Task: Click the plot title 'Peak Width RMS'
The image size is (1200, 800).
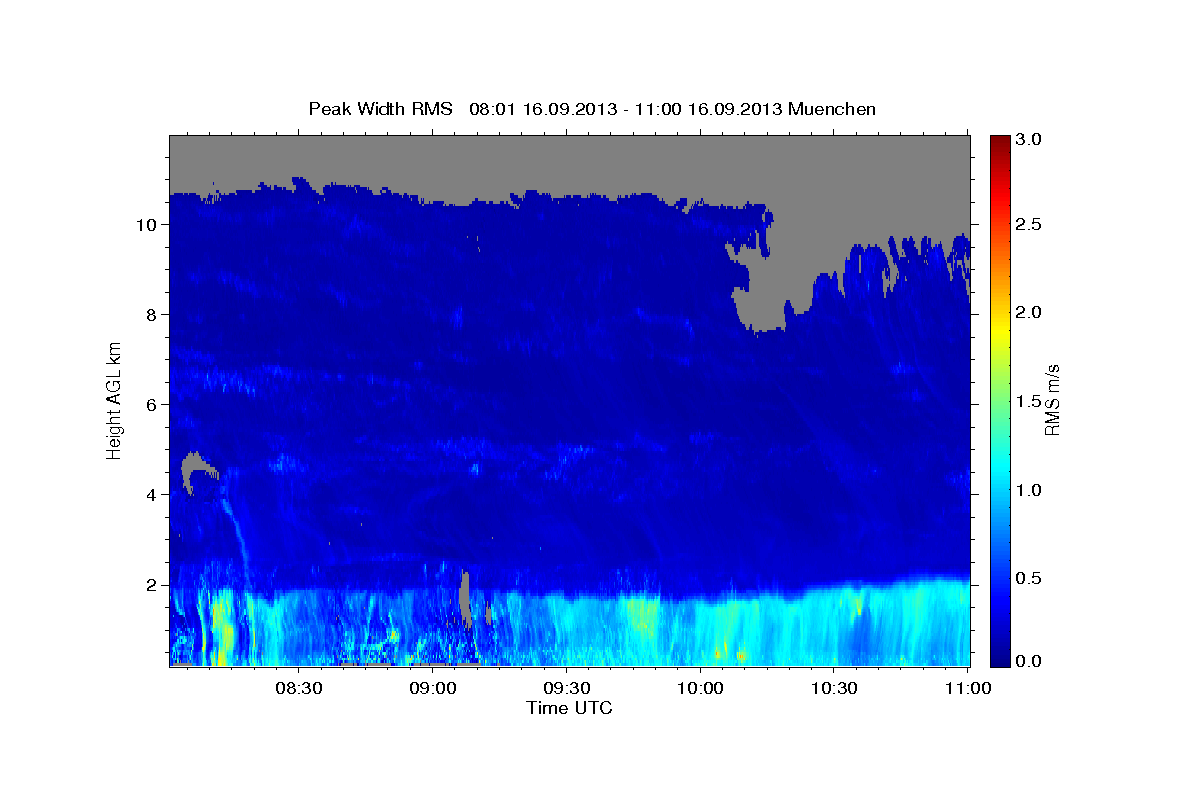Action: (x=381, y=109)
